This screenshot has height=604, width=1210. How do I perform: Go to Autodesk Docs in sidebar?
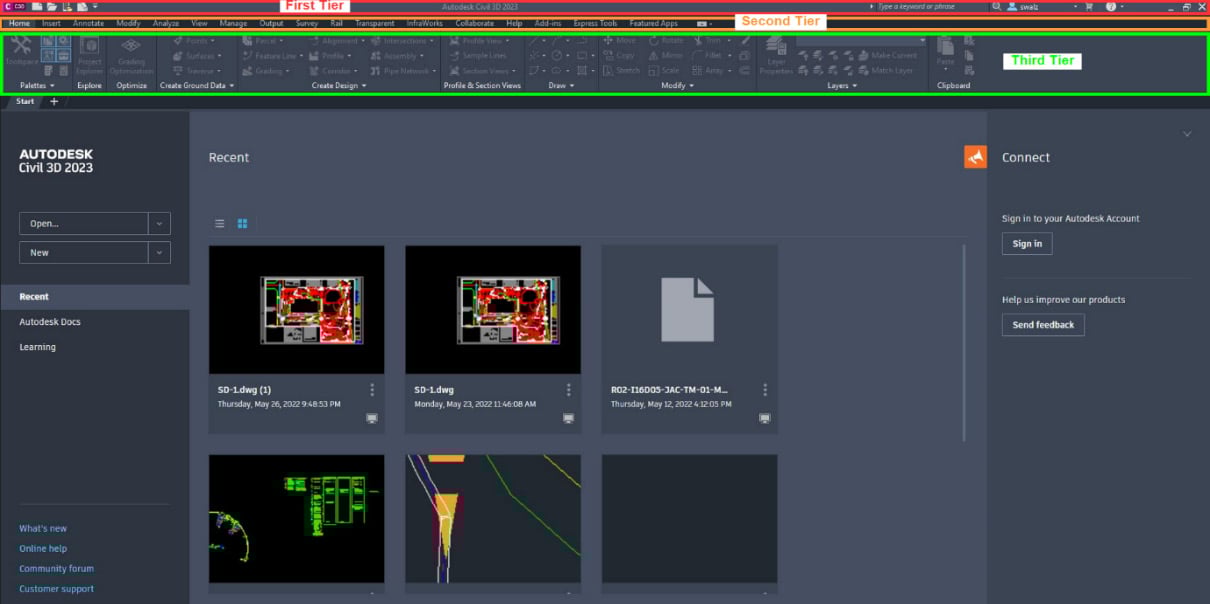[x=50, y=322]
